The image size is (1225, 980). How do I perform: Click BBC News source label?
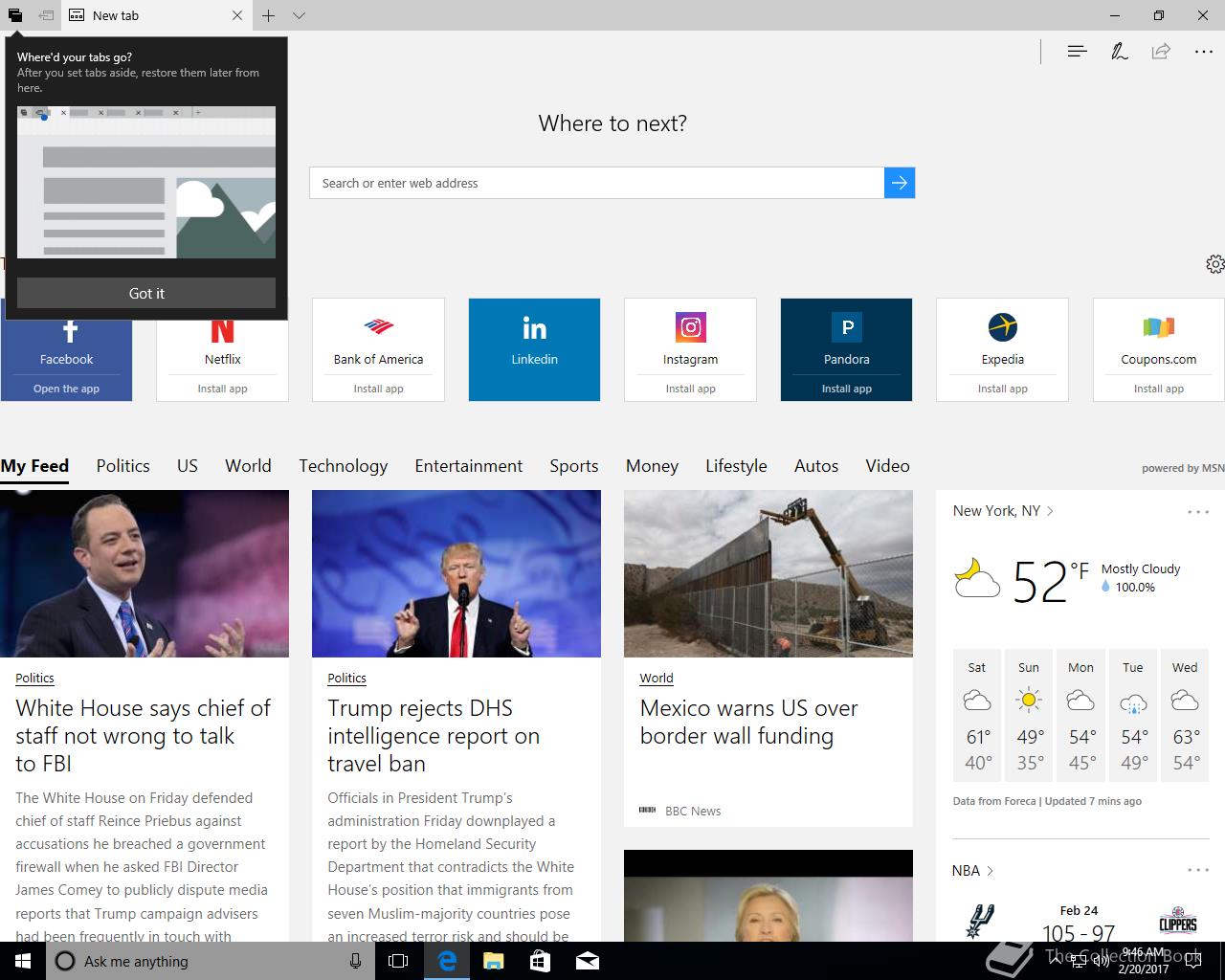click(x=693, y=811)
